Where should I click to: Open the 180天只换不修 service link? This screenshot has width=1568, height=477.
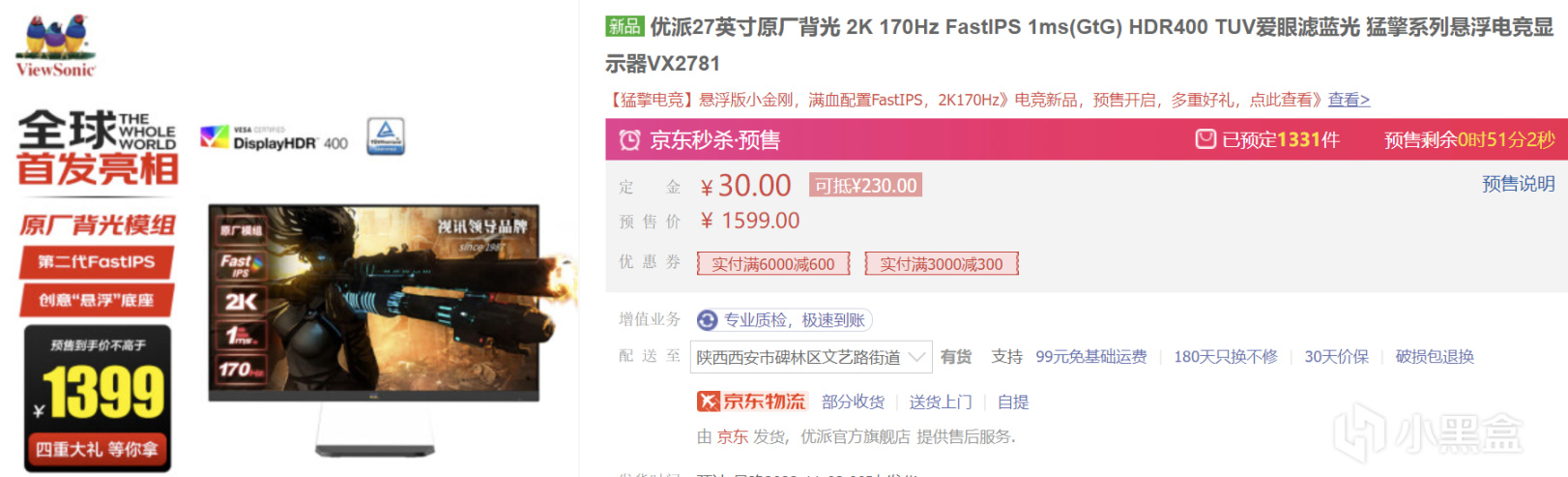1226,357
